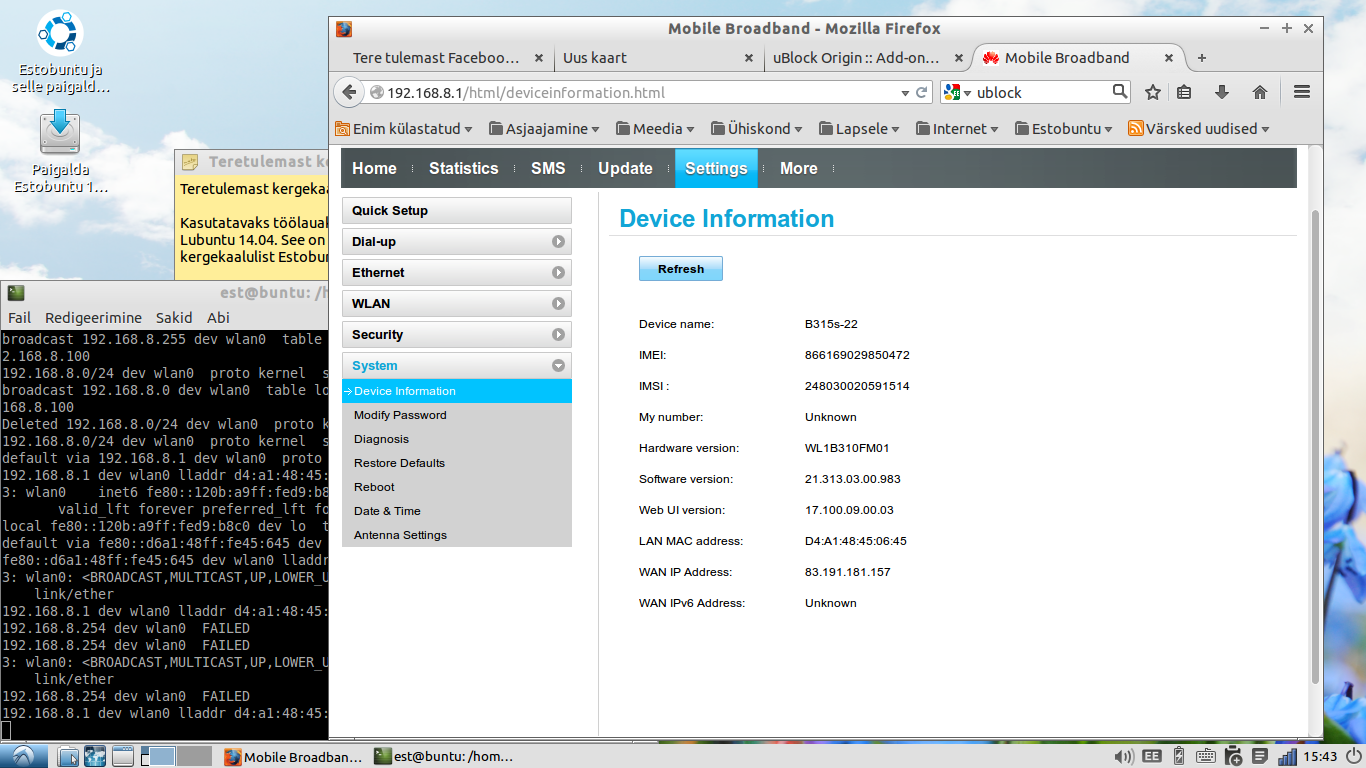Close the uBlock Origin tab
This screenshot has height=768, width=1366.
click(958, 58)
